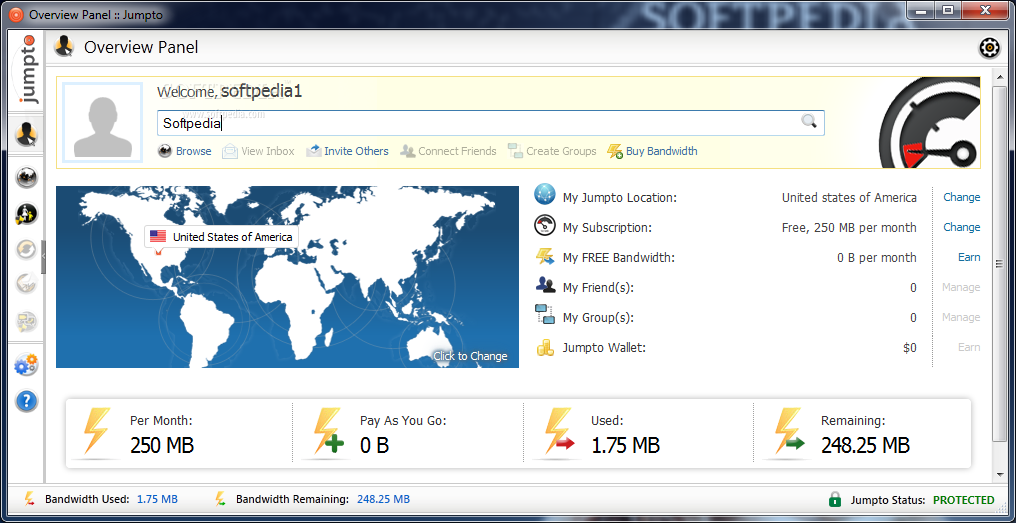Click the My Jumpto Location globe icon
Viewport: 1016px width, 523px height.
[x=545, y=196]
